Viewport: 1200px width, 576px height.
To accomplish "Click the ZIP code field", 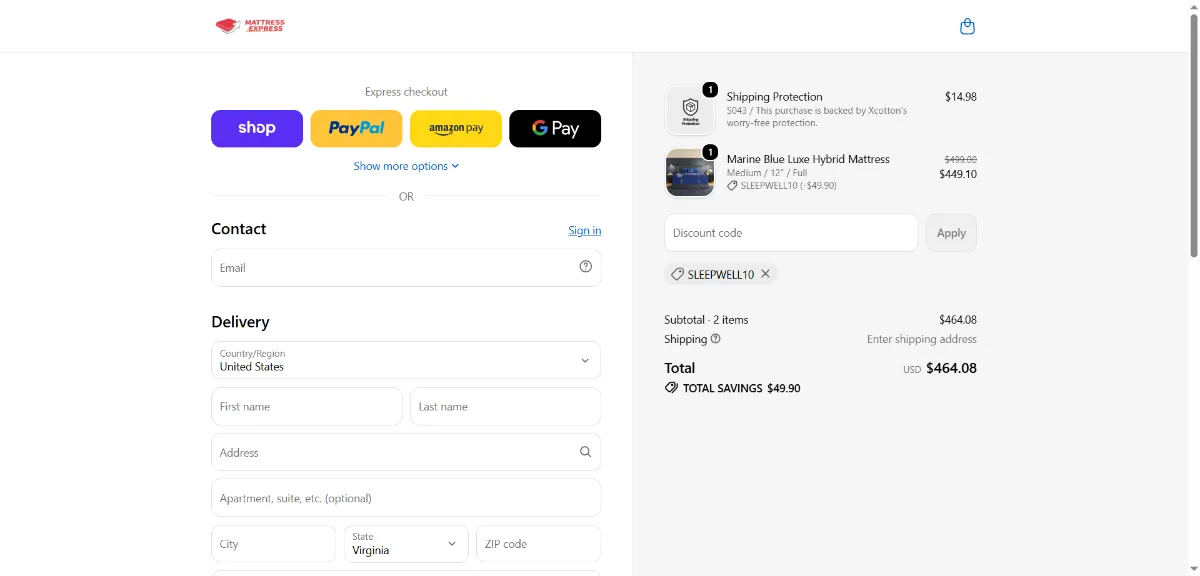I will 539,544.
